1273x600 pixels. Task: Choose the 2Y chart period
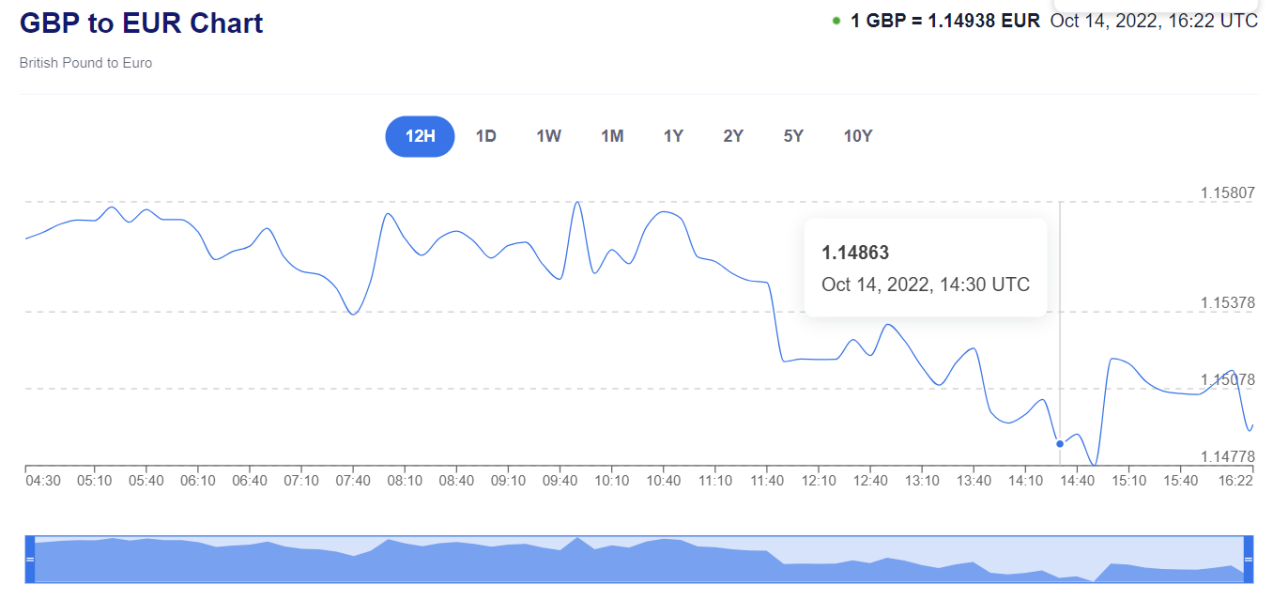coord(733,137)
